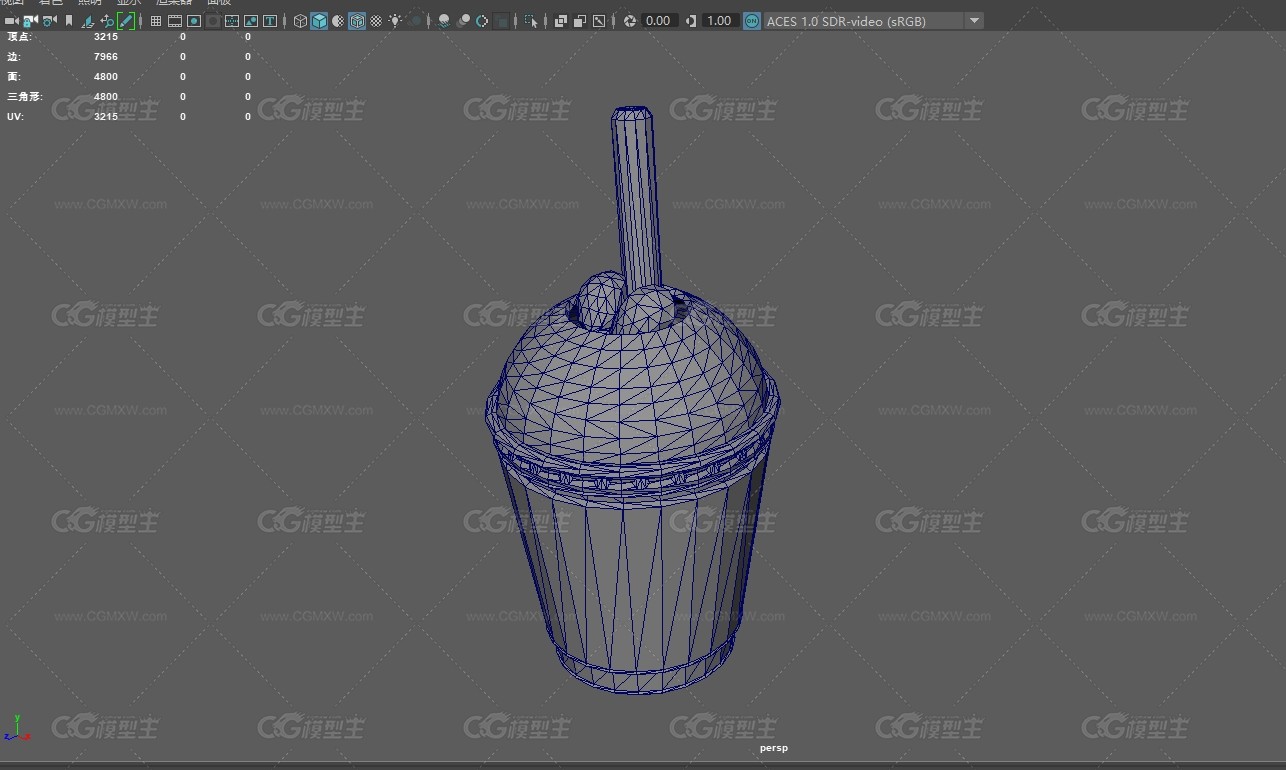Toggle the Resolution Gate icon

pos(194,20)
